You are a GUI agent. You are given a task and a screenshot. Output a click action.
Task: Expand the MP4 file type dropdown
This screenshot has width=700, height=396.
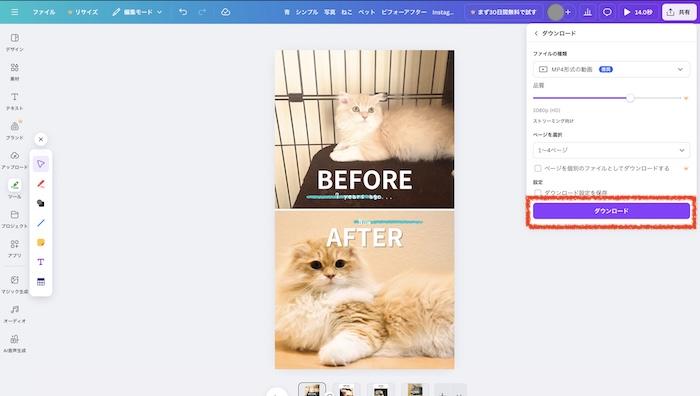[611, 69]
